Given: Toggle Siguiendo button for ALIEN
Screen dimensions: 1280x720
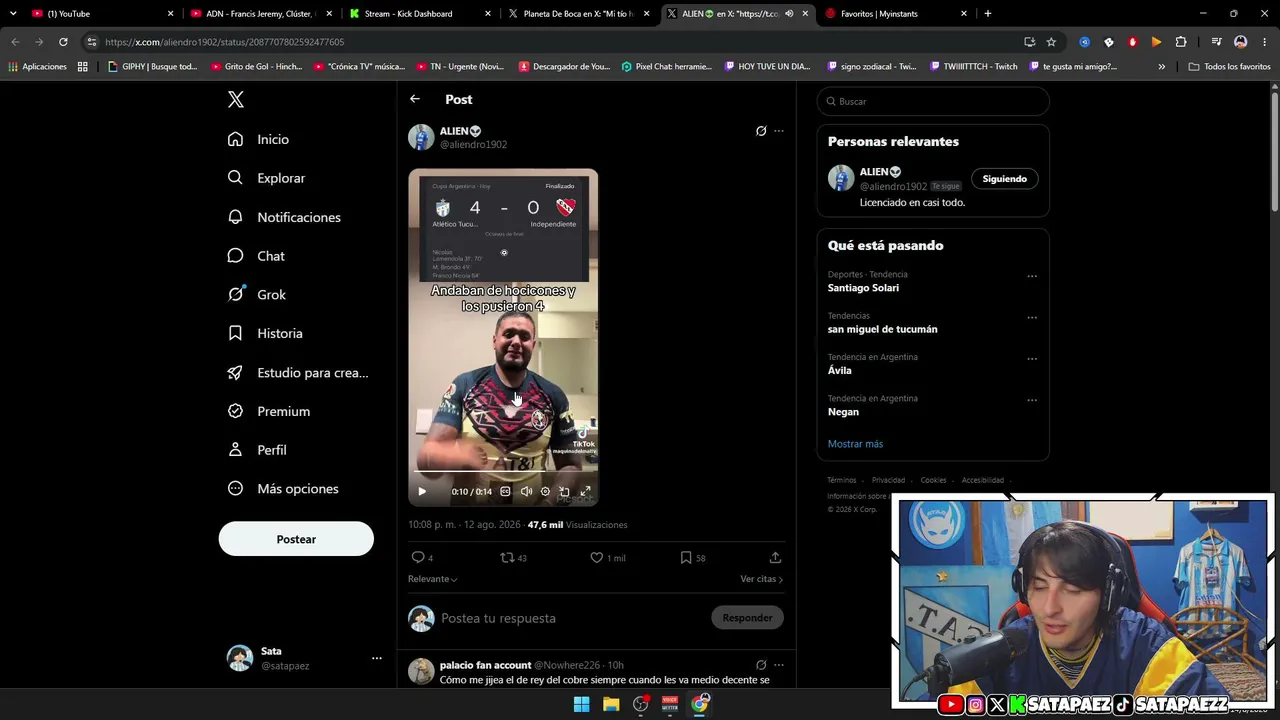Looking at the screenshot, I should pos(1004,179).
